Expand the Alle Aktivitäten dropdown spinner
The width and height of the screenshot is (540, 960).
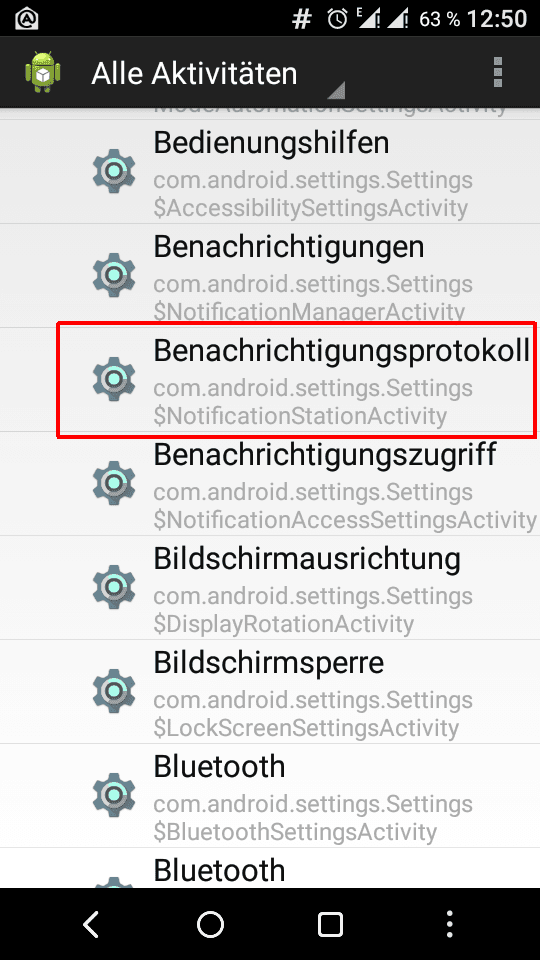click(217, 73)
